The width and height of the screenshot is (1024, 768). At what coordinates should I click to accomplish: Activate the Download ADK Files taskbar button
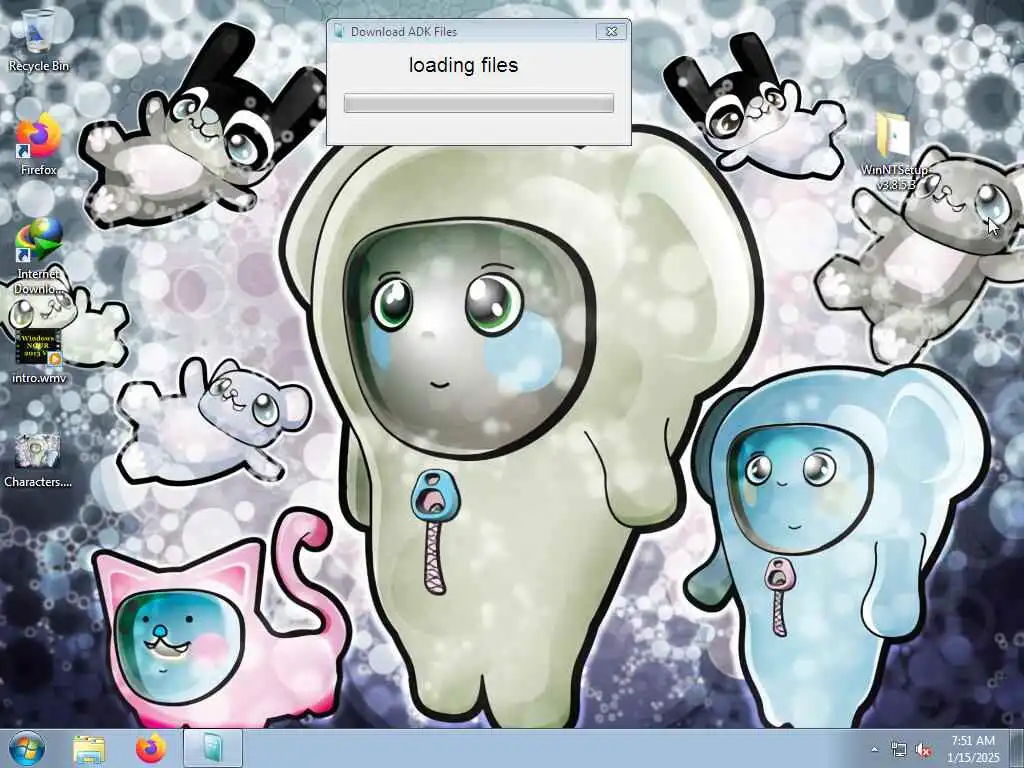[213, 748]
